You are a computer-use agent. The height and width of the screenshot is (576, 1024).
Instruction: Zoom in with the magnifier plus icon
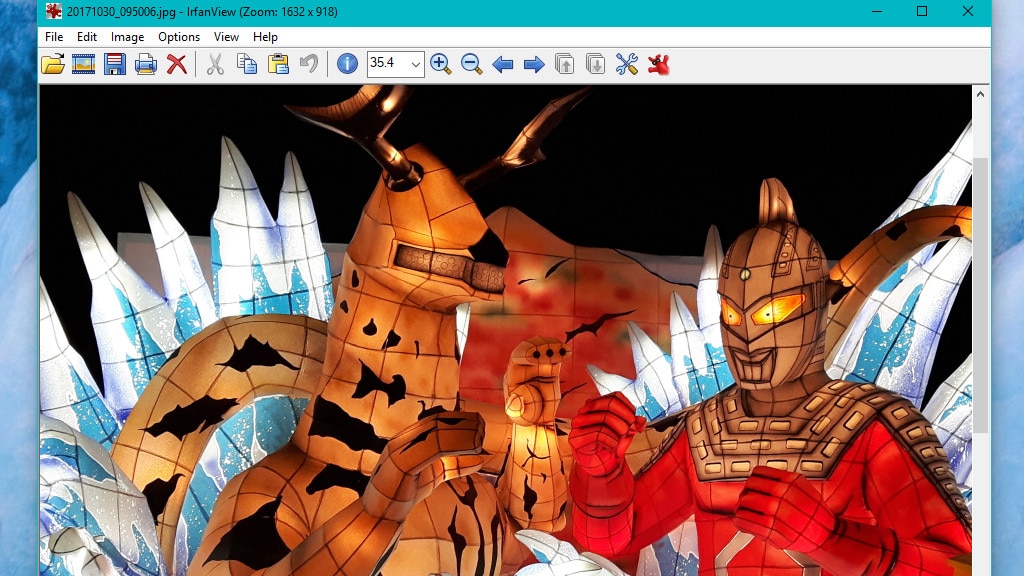pos(440,64)
